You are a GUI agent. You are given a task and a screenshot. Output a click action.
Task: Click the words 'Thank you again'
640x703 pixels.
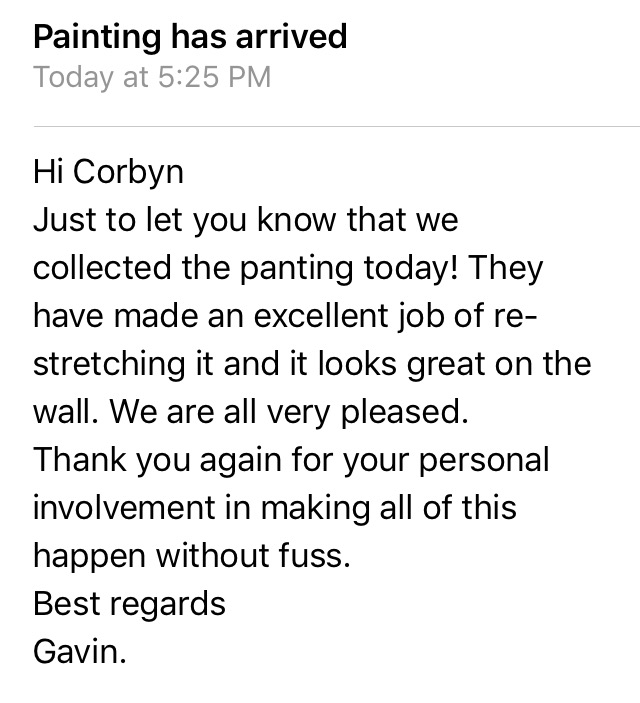click(157, 460)
